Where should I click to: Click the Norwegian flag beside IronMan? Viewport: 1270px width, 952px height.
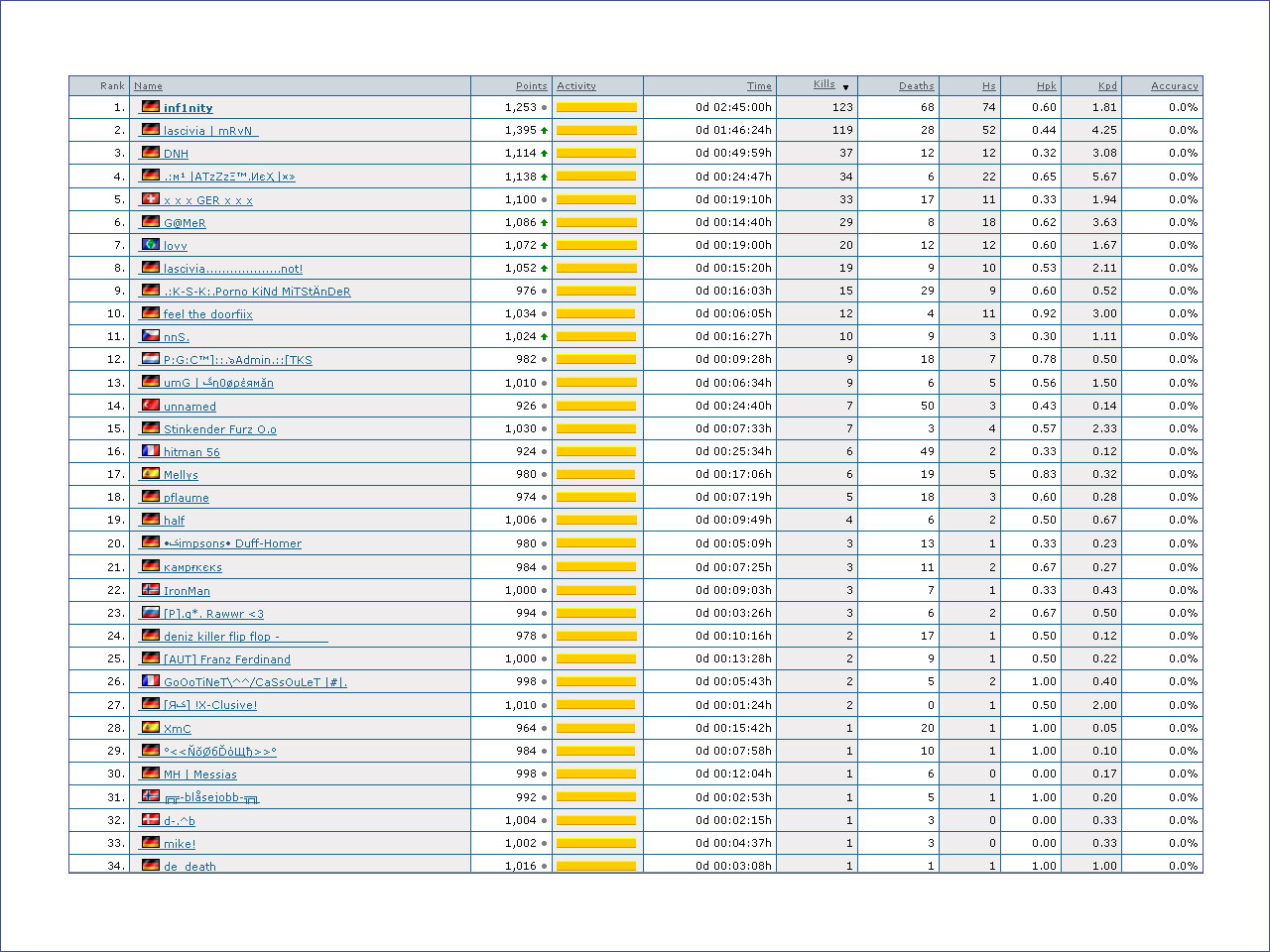tap(151, 589)
